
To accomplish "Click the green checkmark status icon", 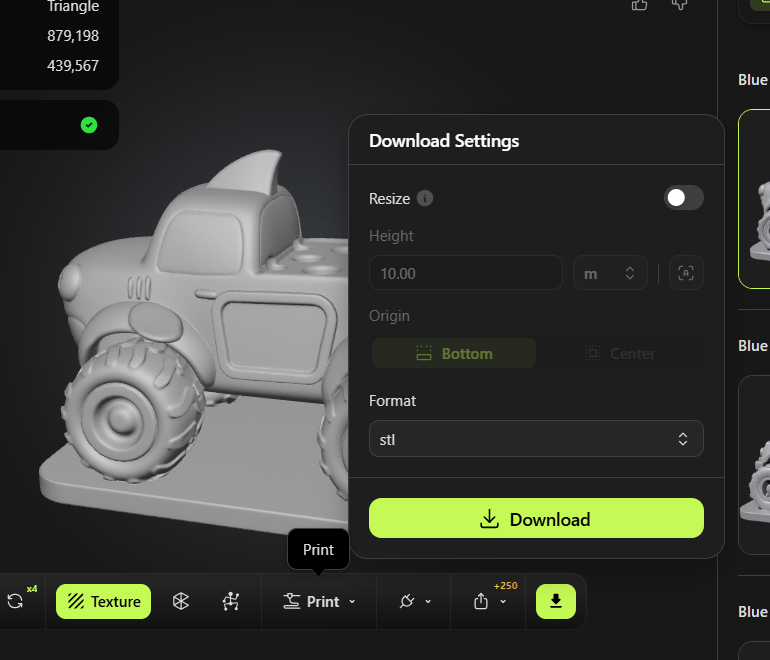I will tap(89, 125).
